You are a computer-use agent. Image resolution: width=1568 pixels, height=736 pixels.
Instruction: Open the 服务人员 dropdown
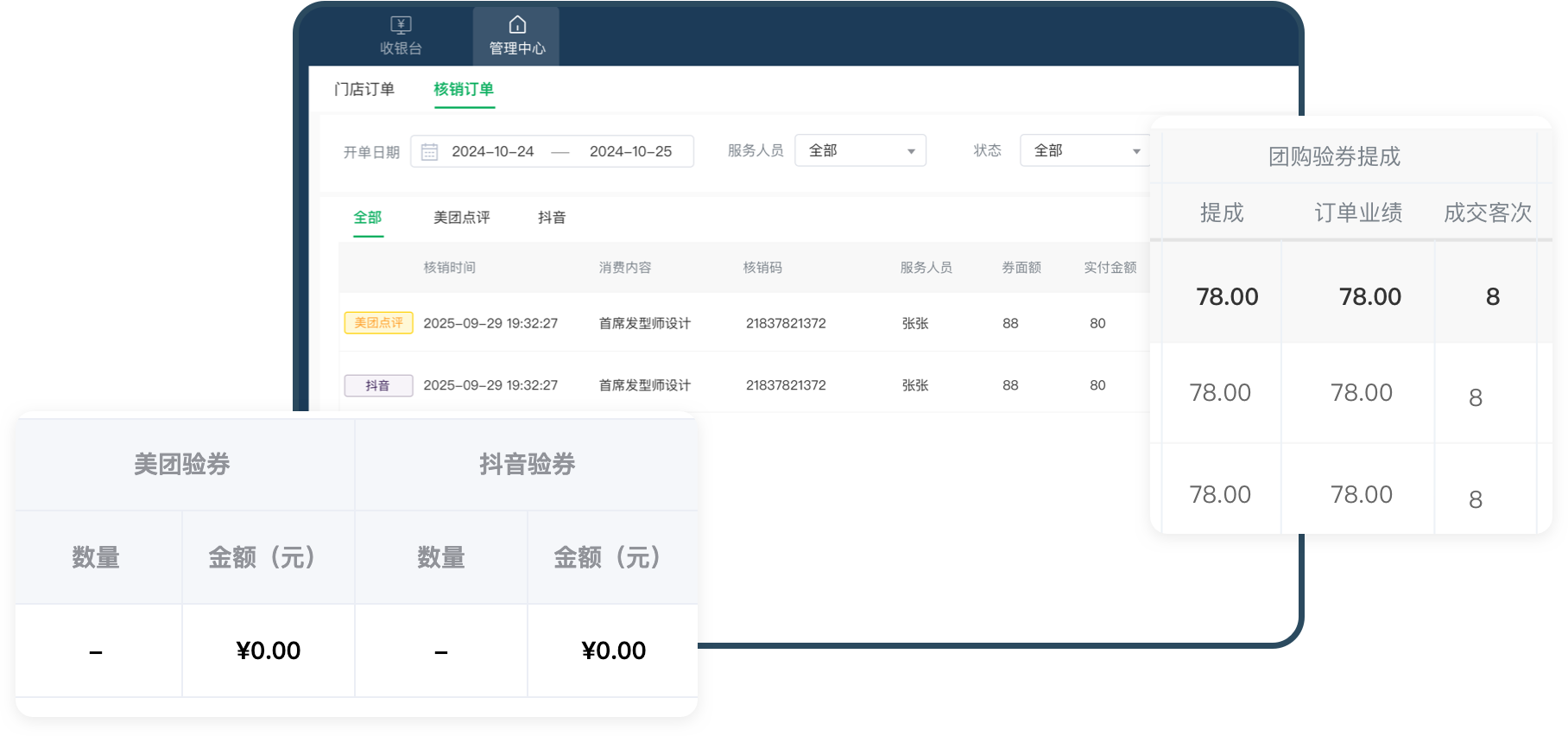click(x=860, y=150)
